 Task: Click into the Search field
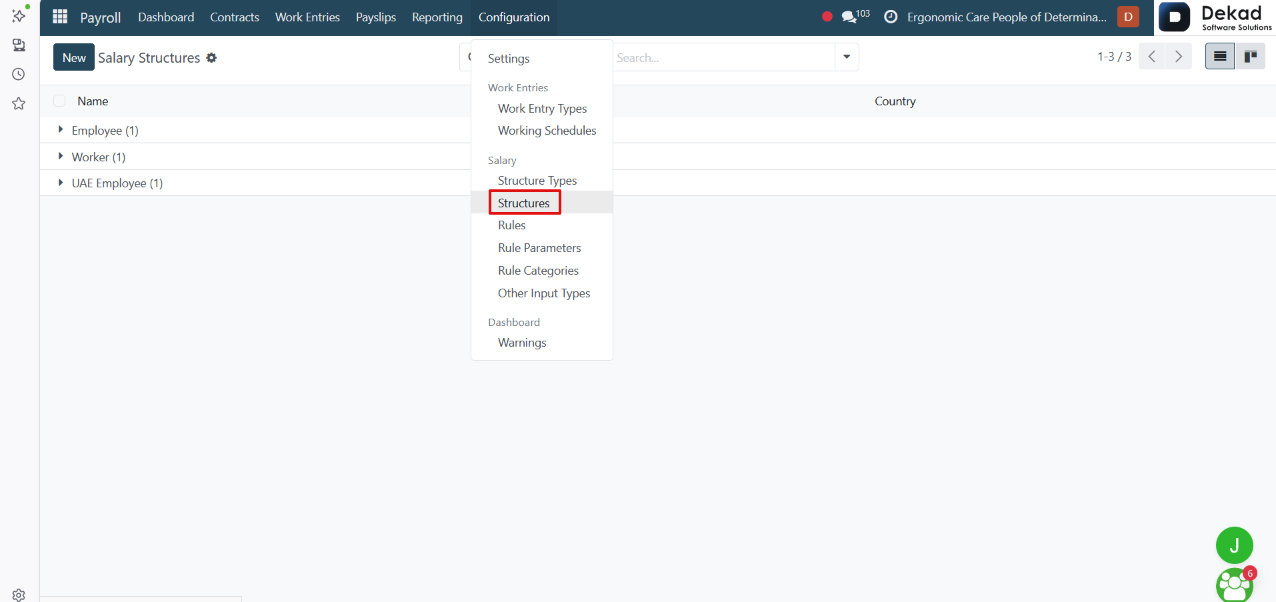click(x=723, y=58)
